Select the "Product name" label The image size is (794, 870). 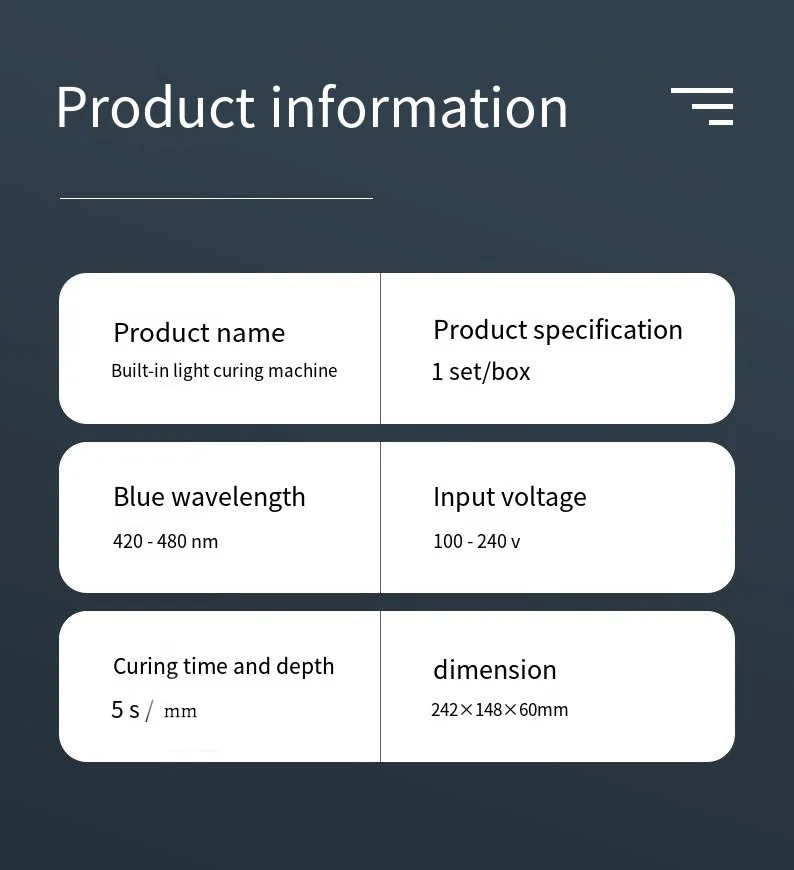tap(199, 333)
